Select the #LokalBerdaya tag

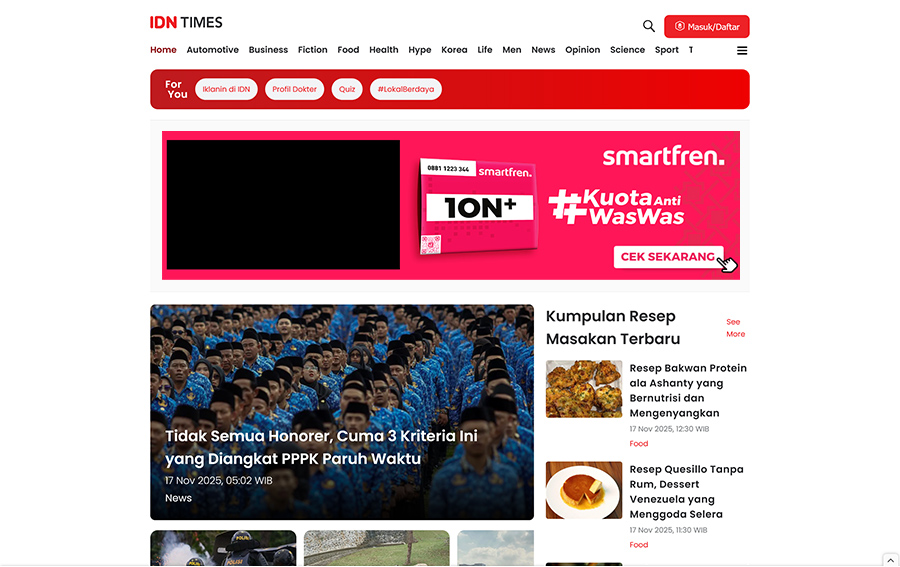click(405, 89)
